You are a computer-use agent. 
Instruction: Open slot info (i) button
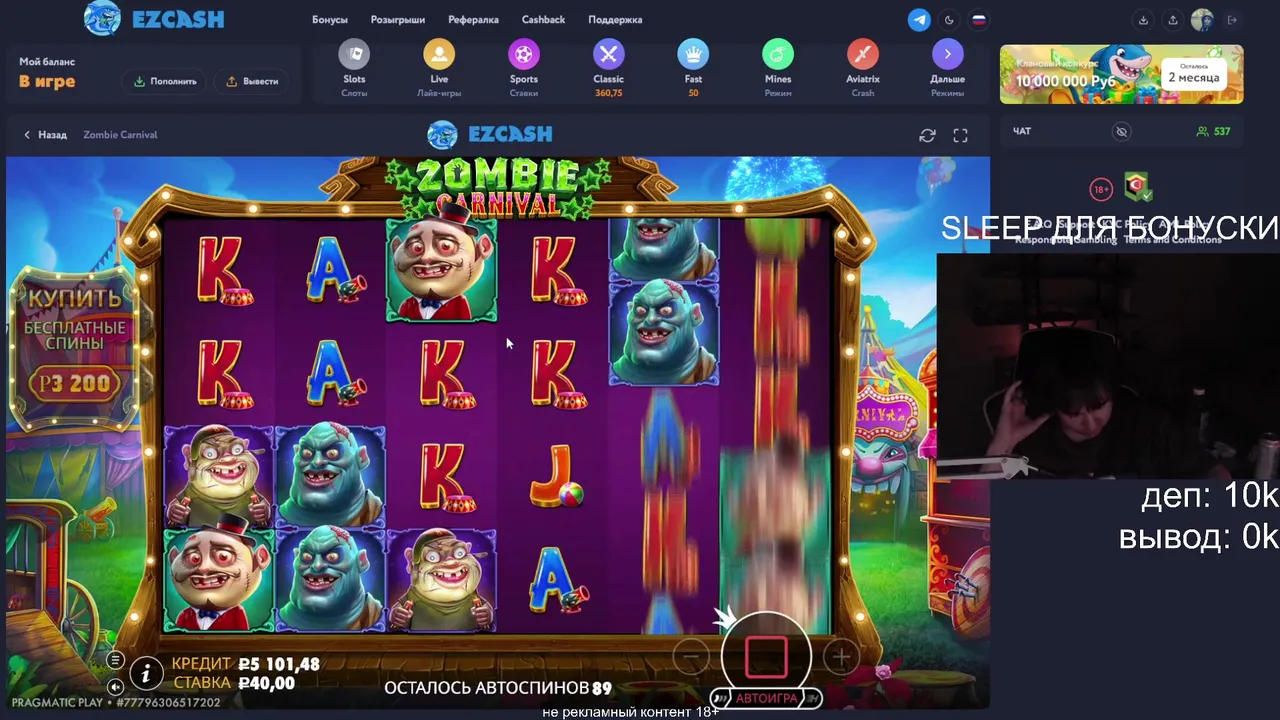point(146,674)
